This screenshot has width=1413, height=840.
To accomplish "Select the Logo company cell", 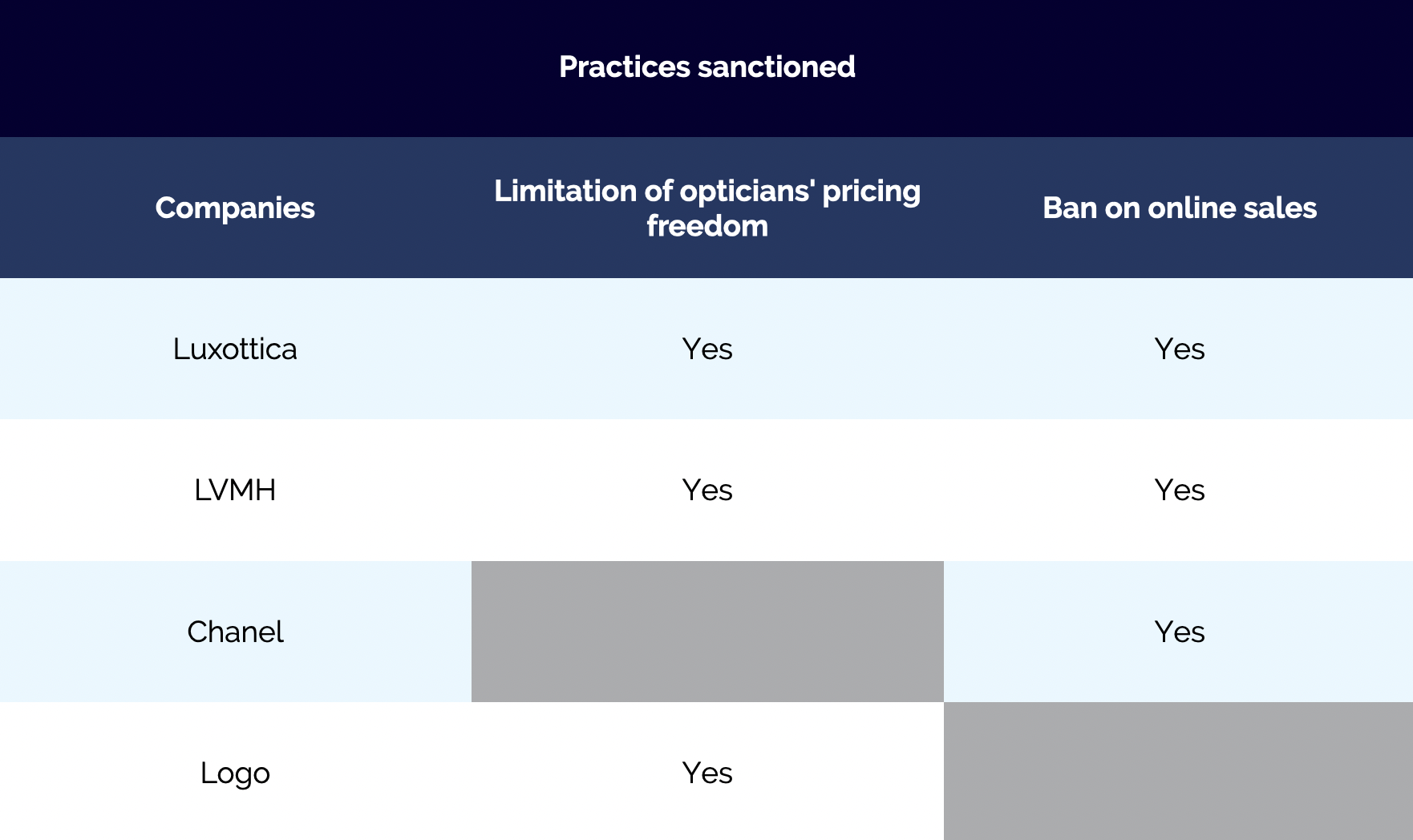I will pos(235,773).
